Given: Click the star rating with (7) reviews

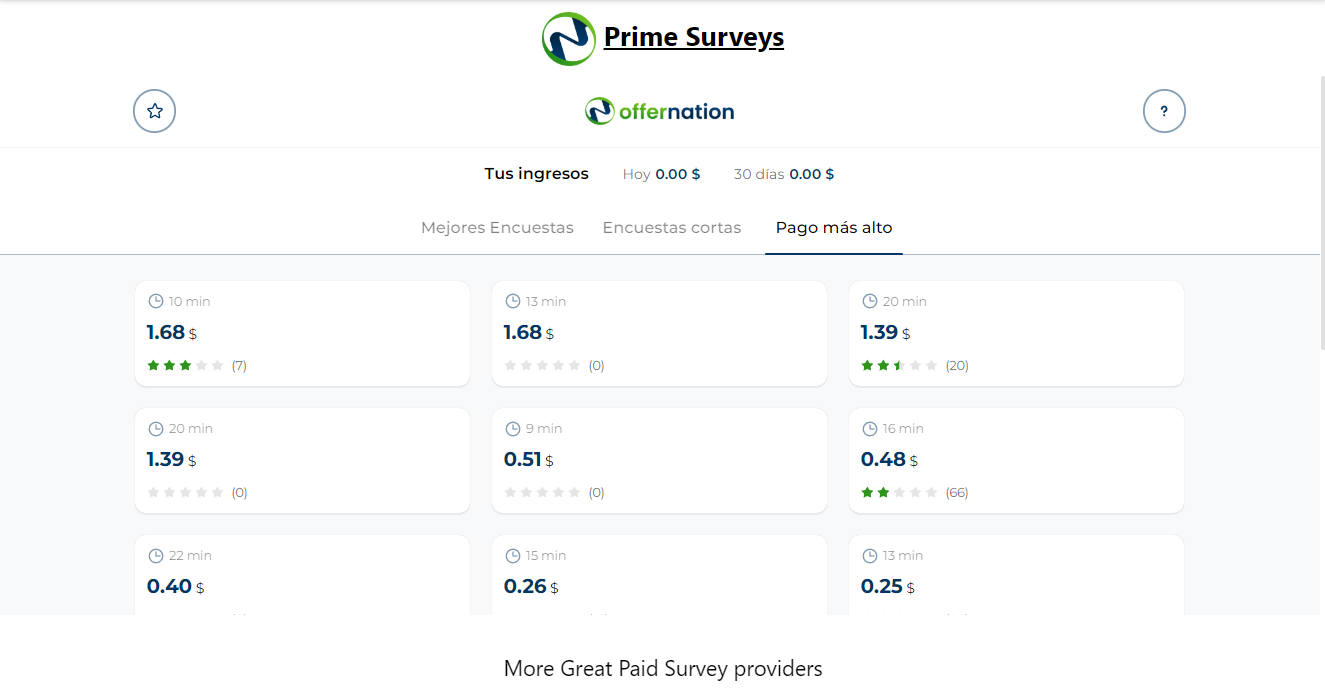Looking at the screenshot, I should pyautogui.click(x=197, y=365).
